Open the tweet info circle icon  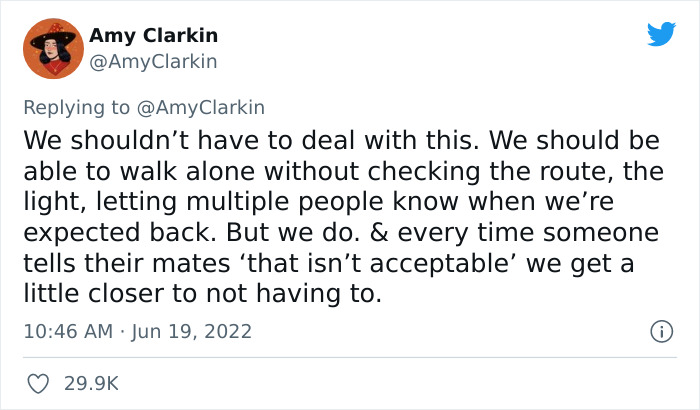[660, 330]
